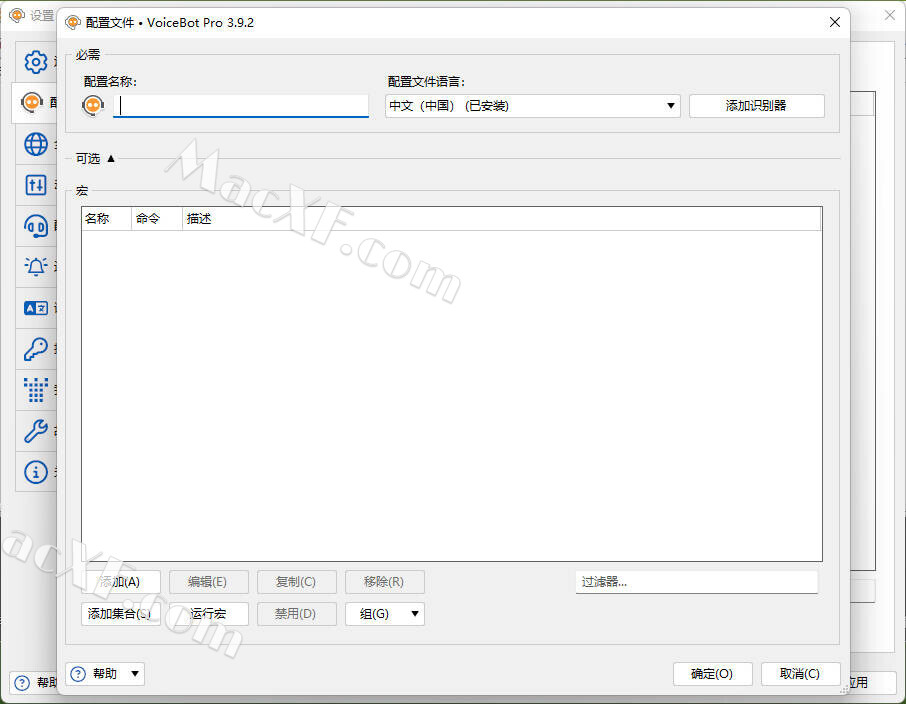
Task: Click the key license icon in sidebar
Action: [36, 349]
